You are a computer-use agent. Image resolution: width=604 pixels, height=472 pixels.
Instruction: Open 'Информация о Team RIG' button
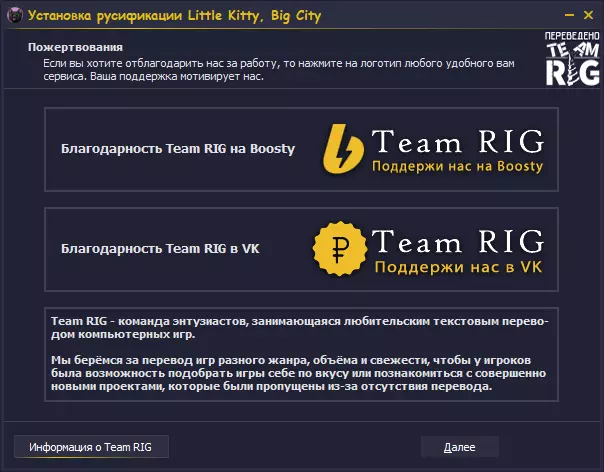tap(91, 447)
